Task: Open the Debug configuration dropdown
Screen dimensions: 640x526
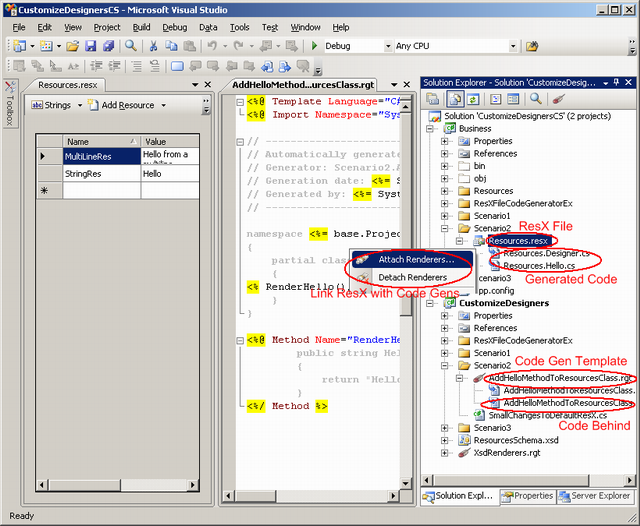Action: point(388,46)
